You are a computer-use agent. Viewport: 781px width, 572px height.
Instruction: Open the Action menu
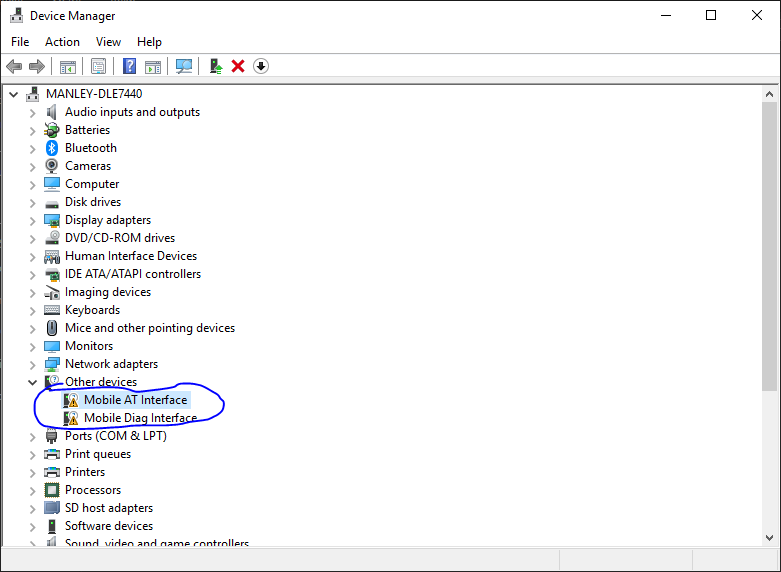(x=62, y=42)
